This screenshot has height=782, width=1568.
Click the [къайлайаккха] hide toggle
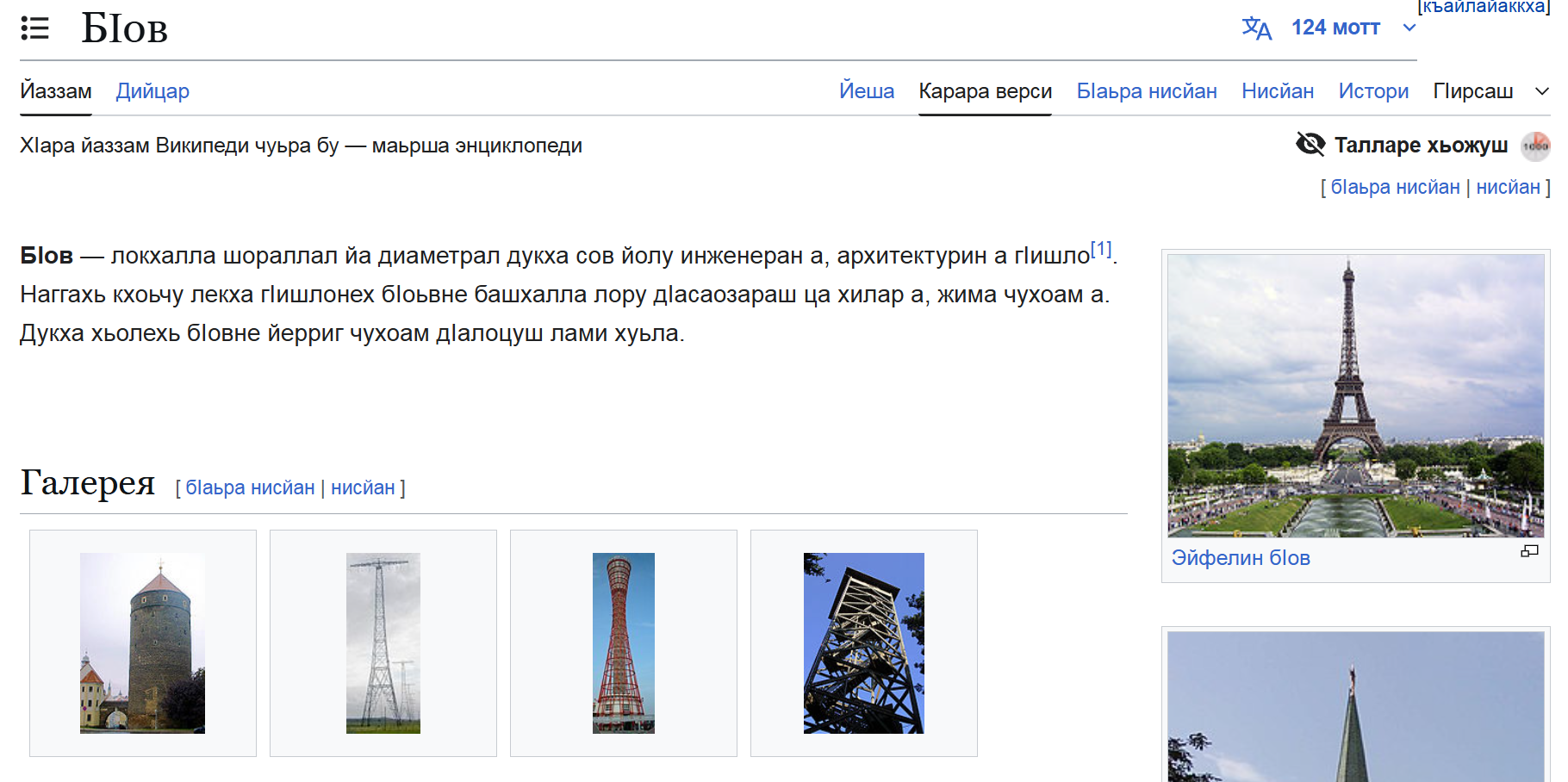tap(1483, 7)
